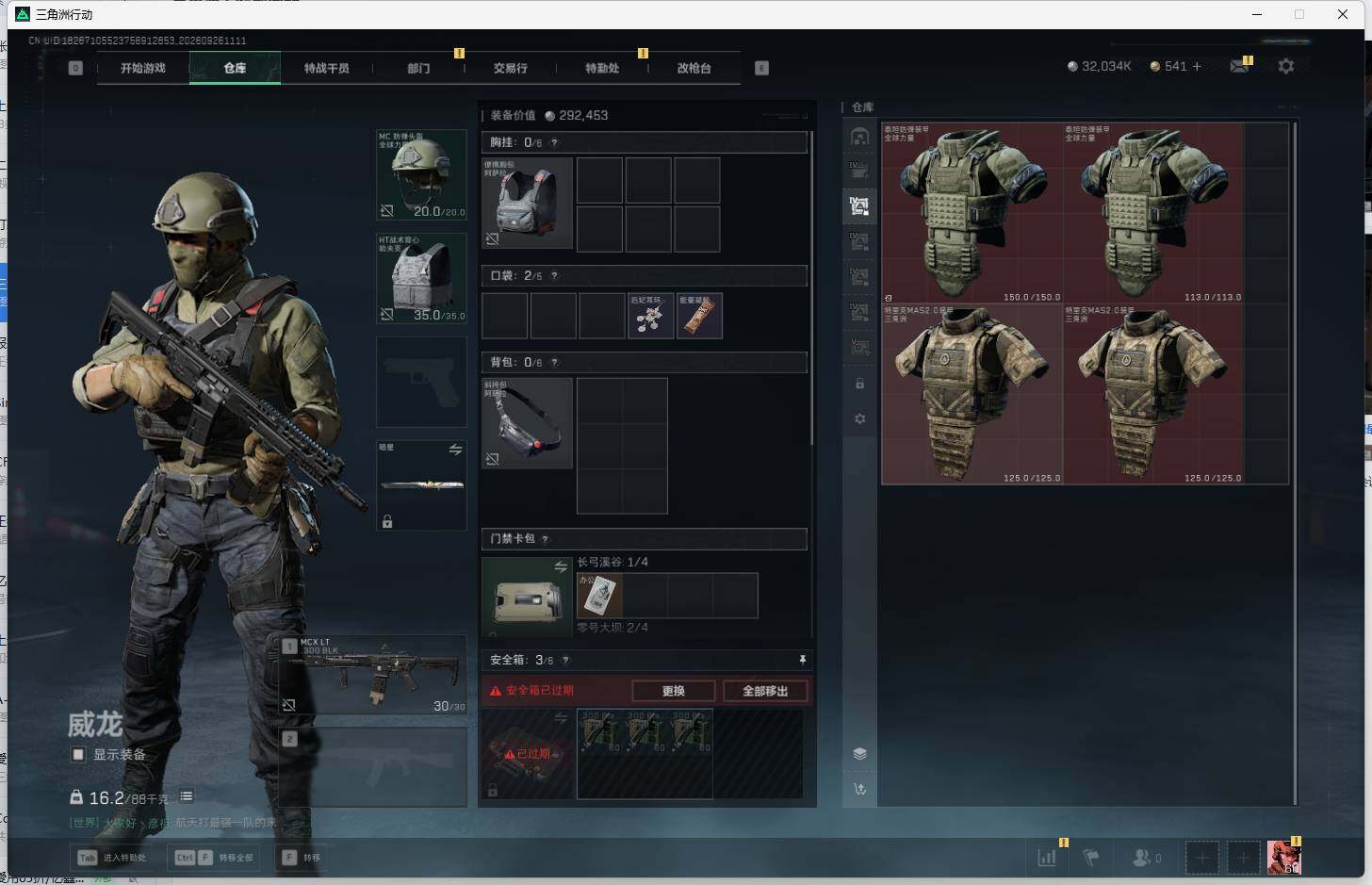Open the game settings gear icon

click(x=1286, y=66)
